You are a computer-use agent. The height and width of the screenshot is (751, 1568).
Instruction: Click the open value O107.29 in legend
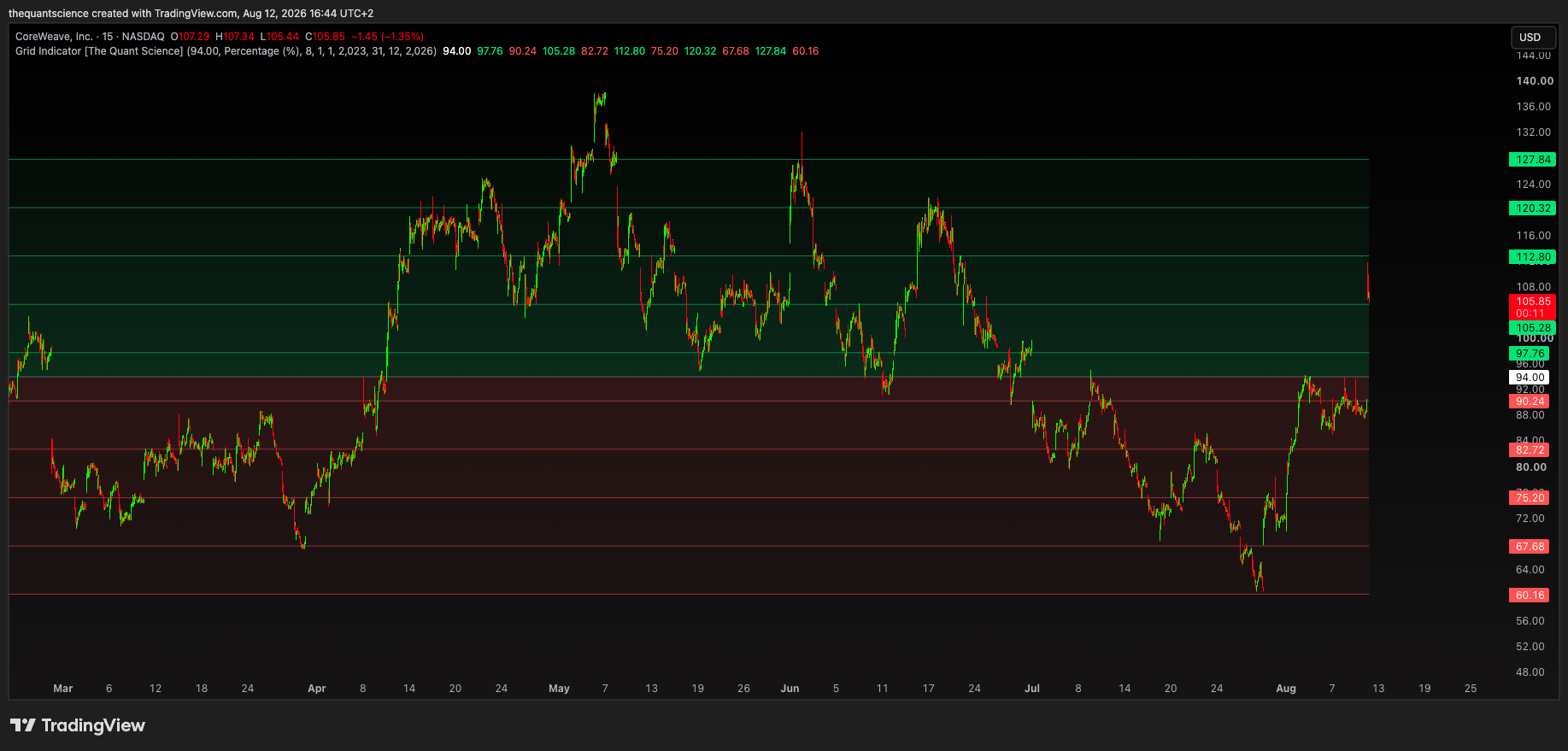pos(190,37)
